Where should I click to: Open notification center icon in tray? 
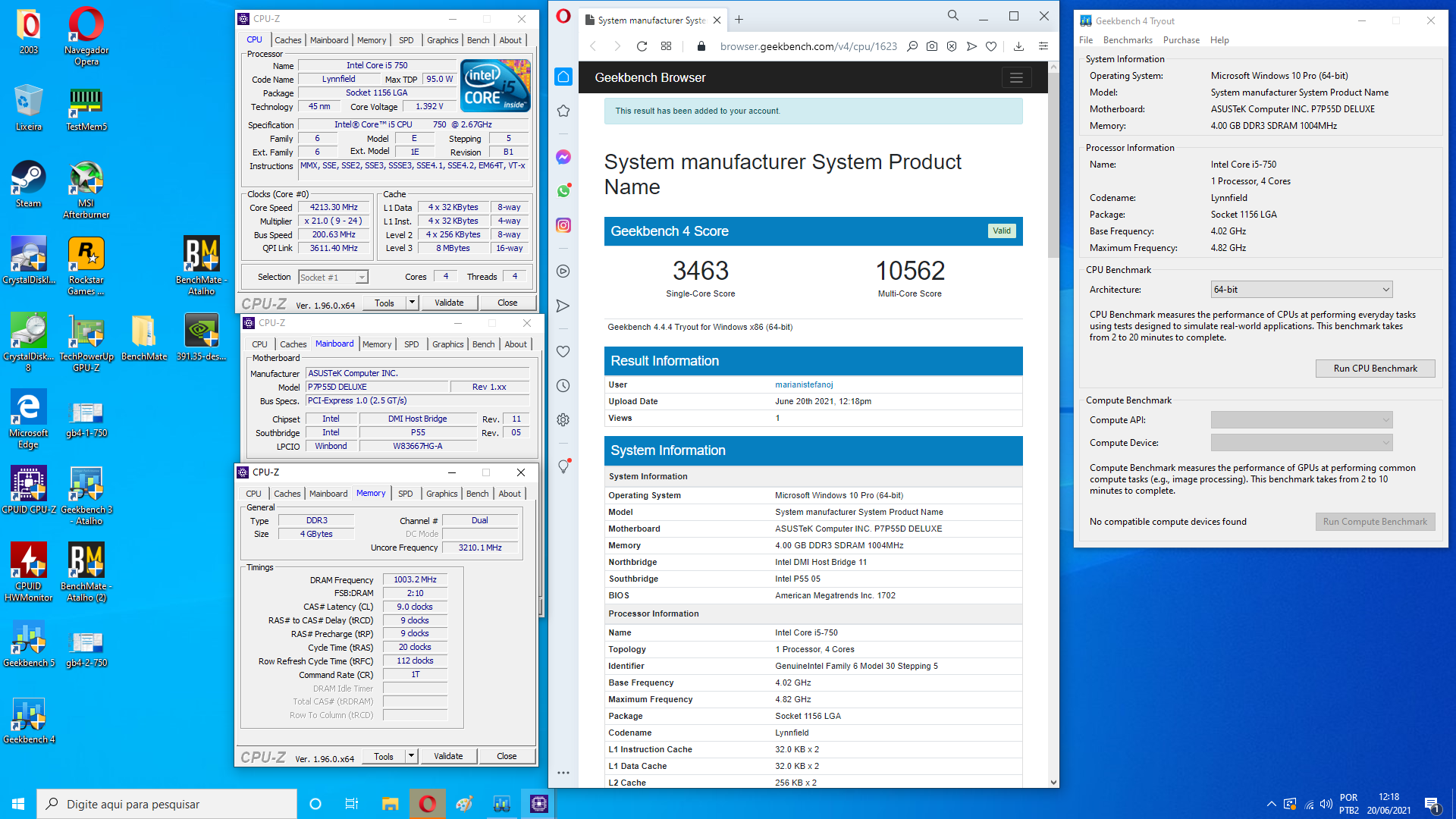pyautogui.click(x=1432, y=805)
